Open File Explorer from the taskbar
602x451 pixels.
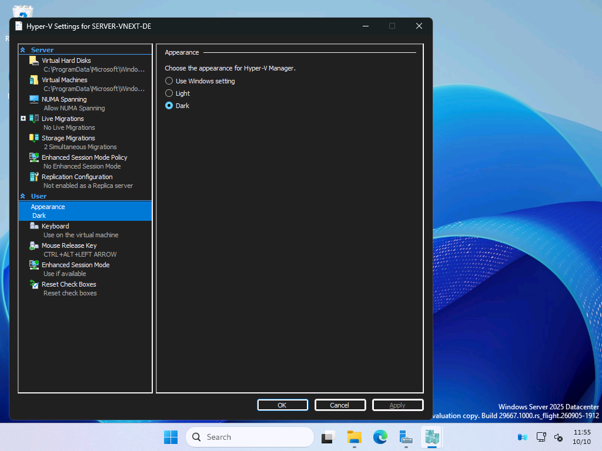tap(354, 437)
